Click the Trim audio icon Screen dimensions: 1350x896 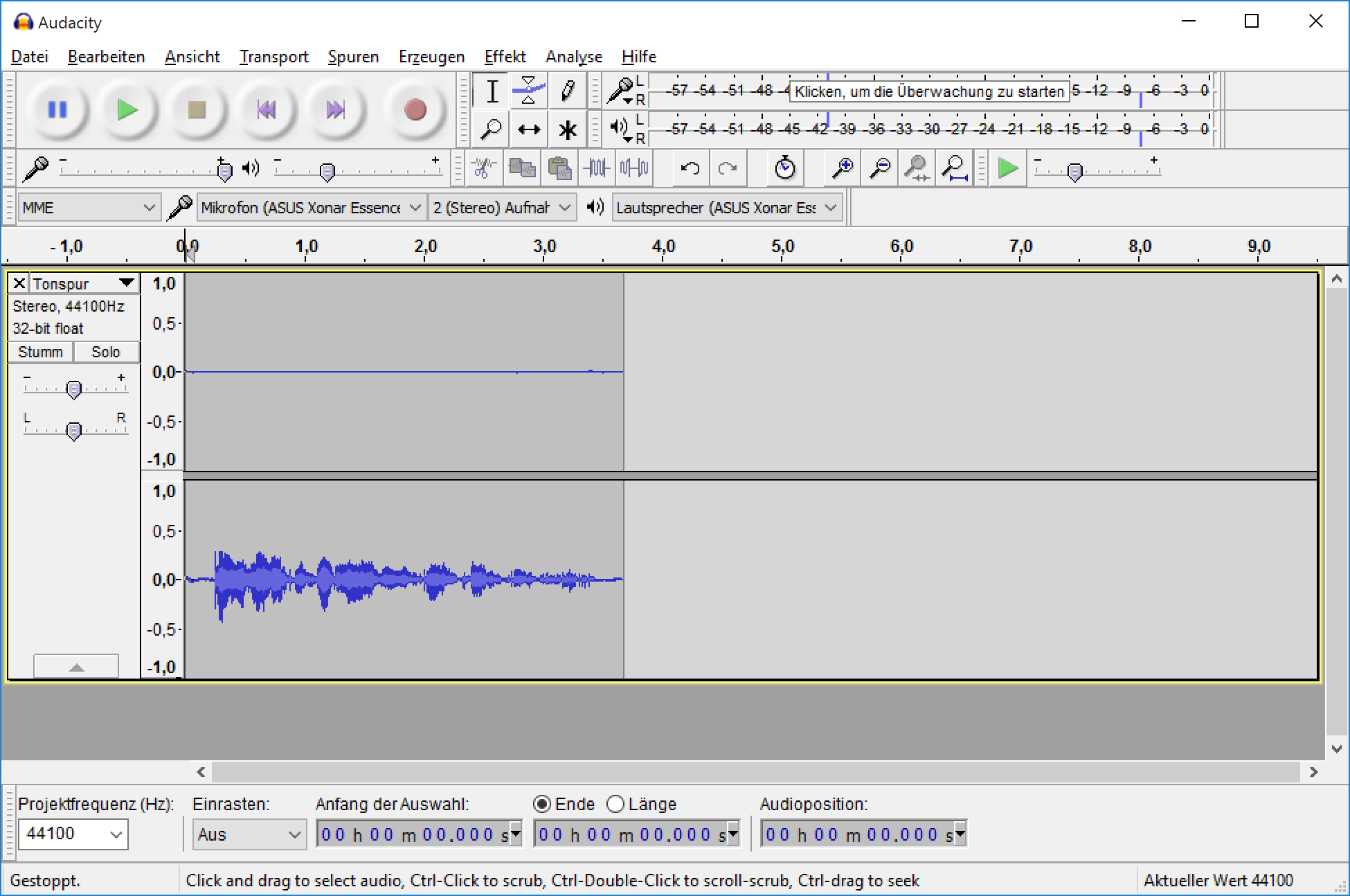[597, 168]
